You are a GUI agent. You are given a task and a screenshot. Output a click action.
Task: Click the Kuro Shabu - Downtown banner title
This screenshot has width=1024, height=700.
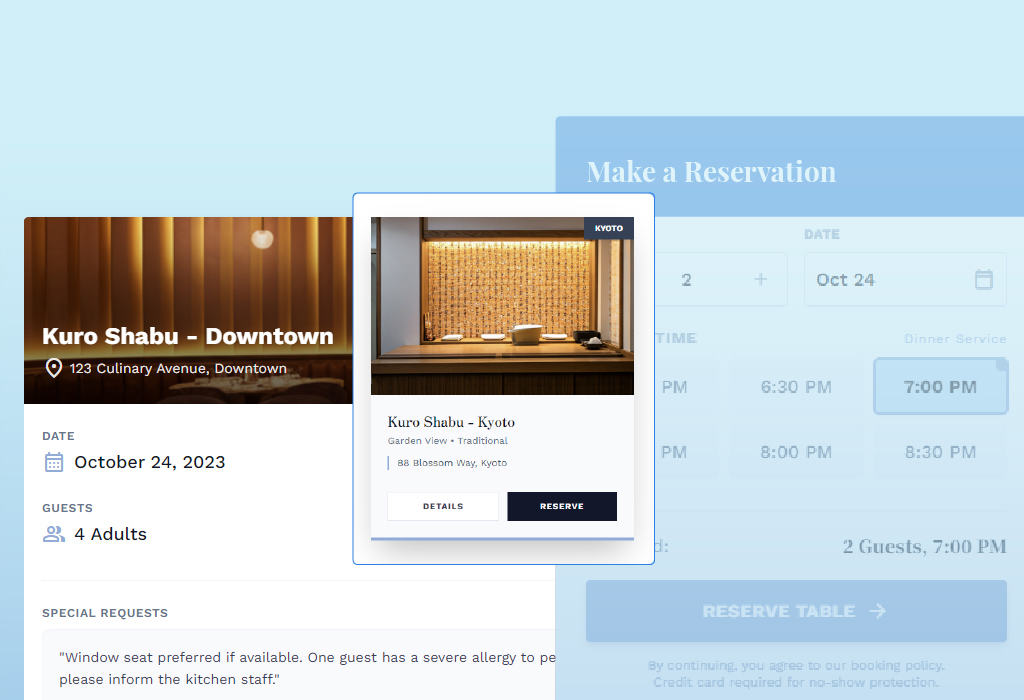coord(188,336)
